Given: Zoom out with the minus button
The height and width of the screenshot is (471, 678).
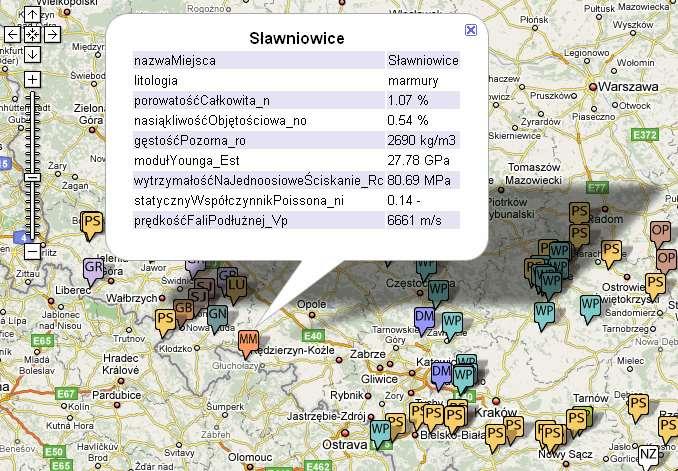Looking at the screenshot, I should click(x=32, y=252).
